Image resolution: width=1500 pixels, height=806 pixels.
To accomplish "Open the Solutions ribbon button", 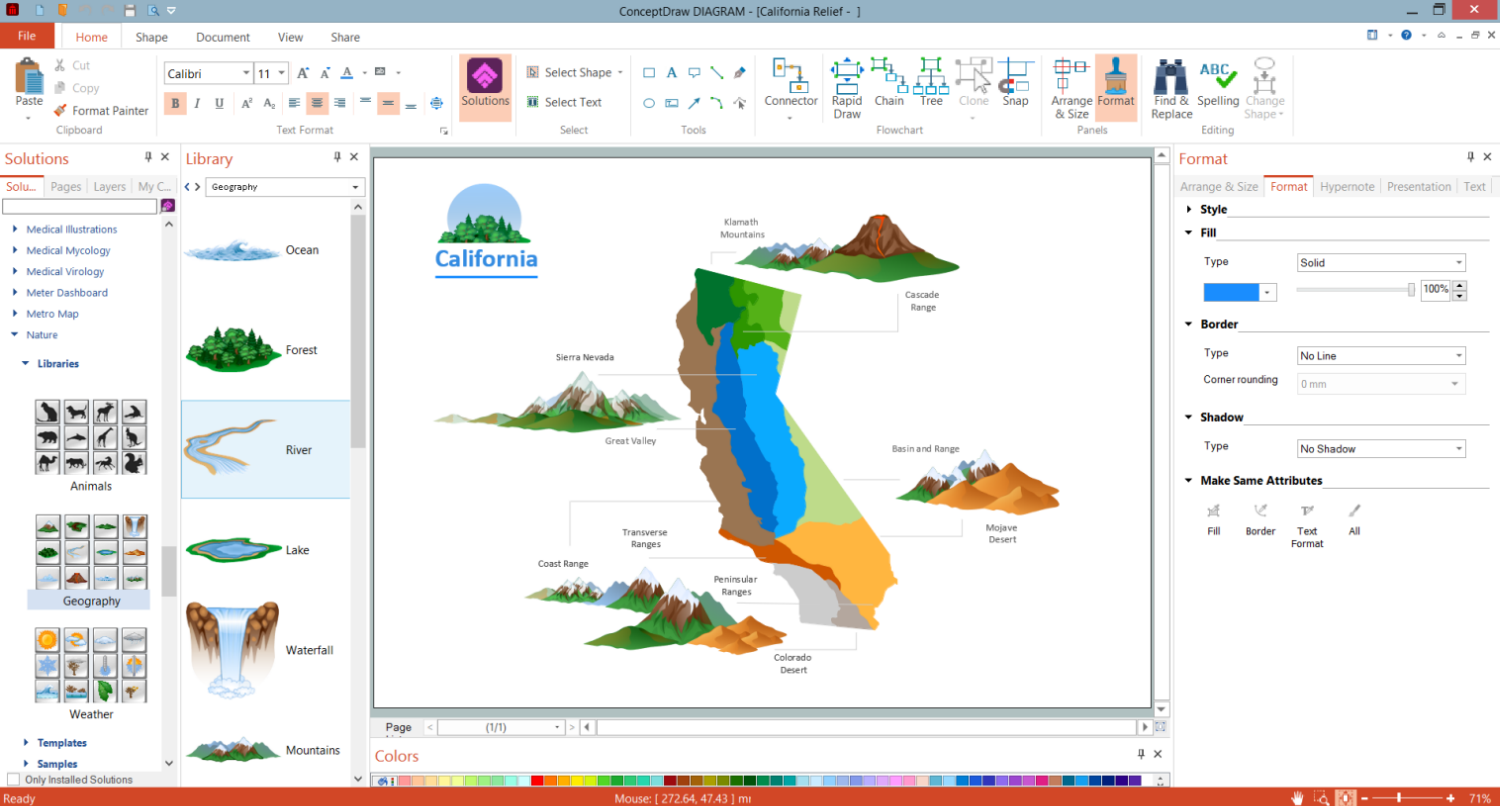I will pyautogui.click(x=485, y=87).
